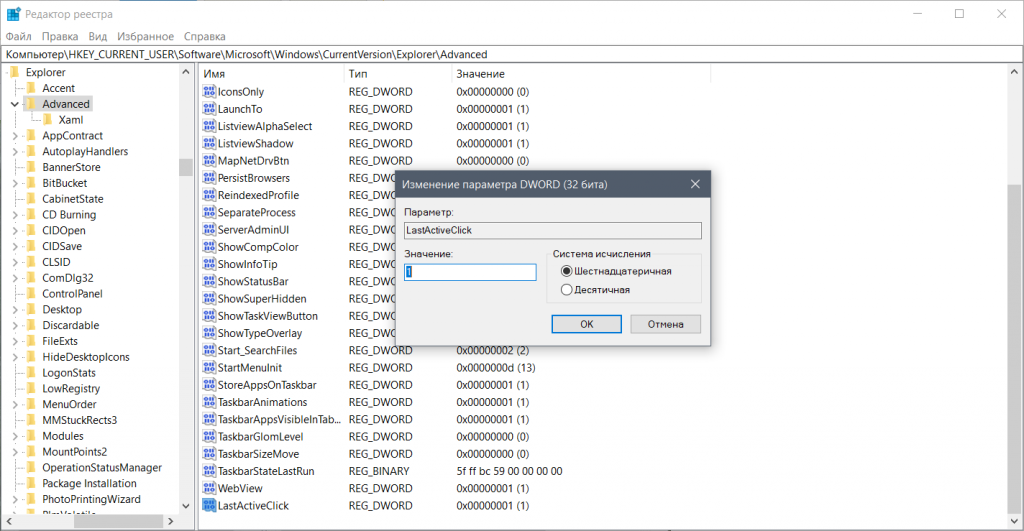1024x531 pixels.
Task: Open the Файл menu
Action: coord(18,36)
